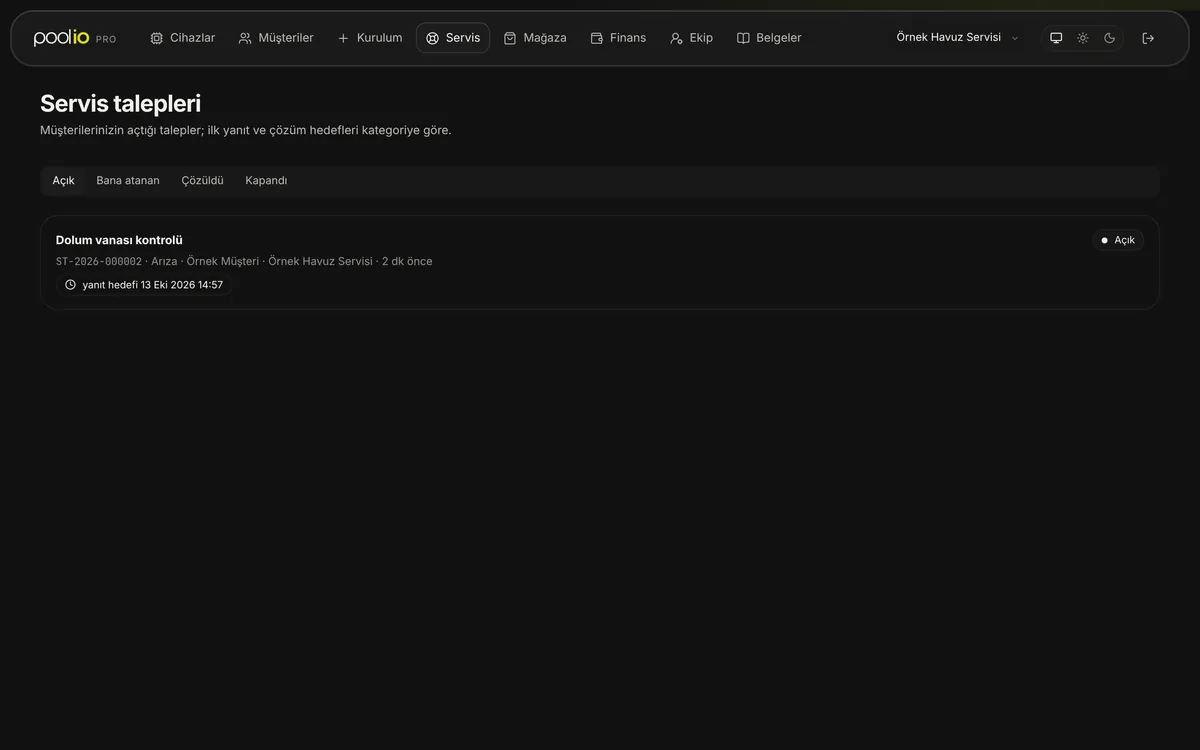Switch to Bana atanan tab
1200x750 pixels.
coord(128,181)
